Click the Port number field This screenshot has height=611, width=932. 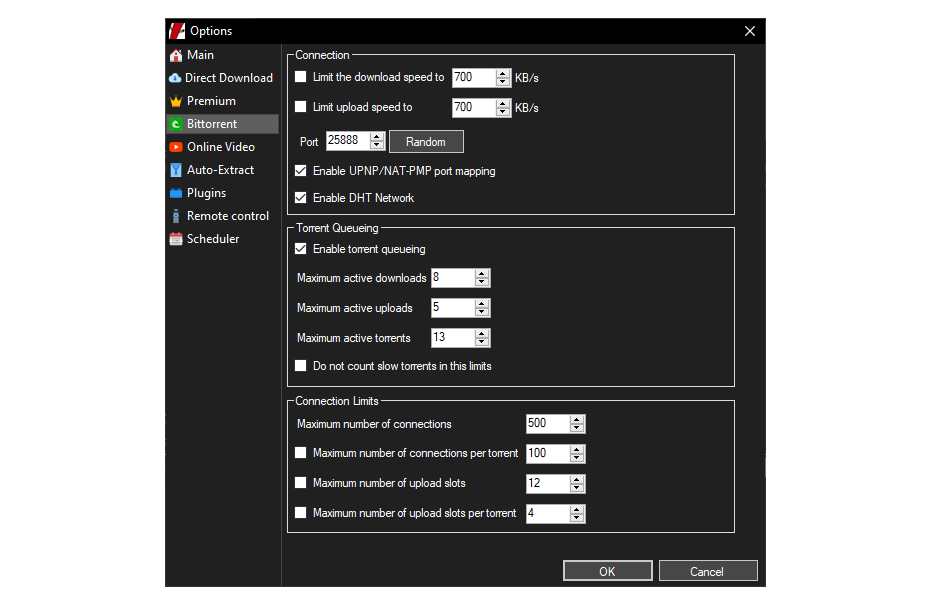348,141
